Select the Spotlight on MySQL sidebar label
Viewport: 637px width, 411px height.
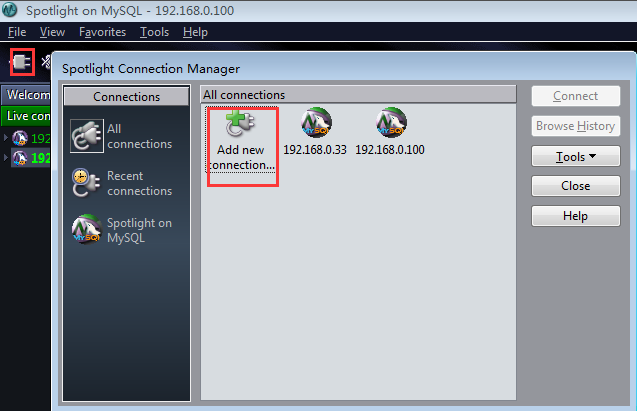point(139,230)
